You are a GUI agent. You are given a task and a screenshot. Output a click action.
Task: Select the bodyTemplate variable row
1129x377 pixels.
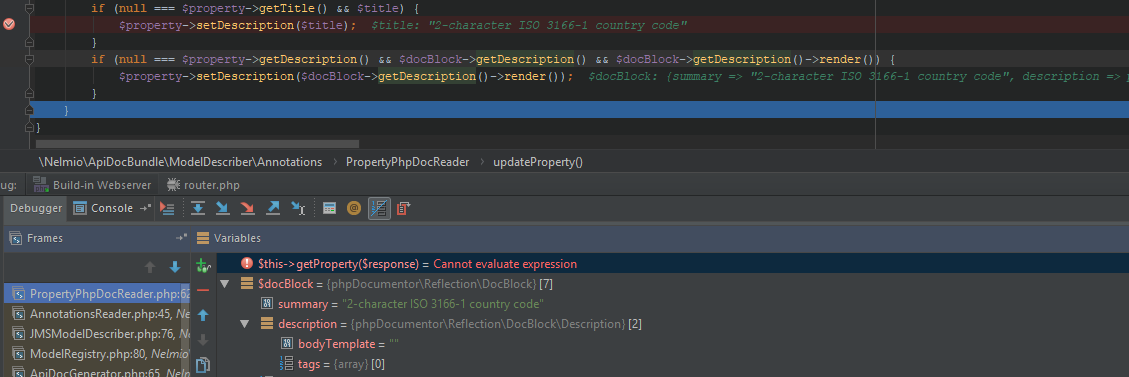click(x=672, y=344)
